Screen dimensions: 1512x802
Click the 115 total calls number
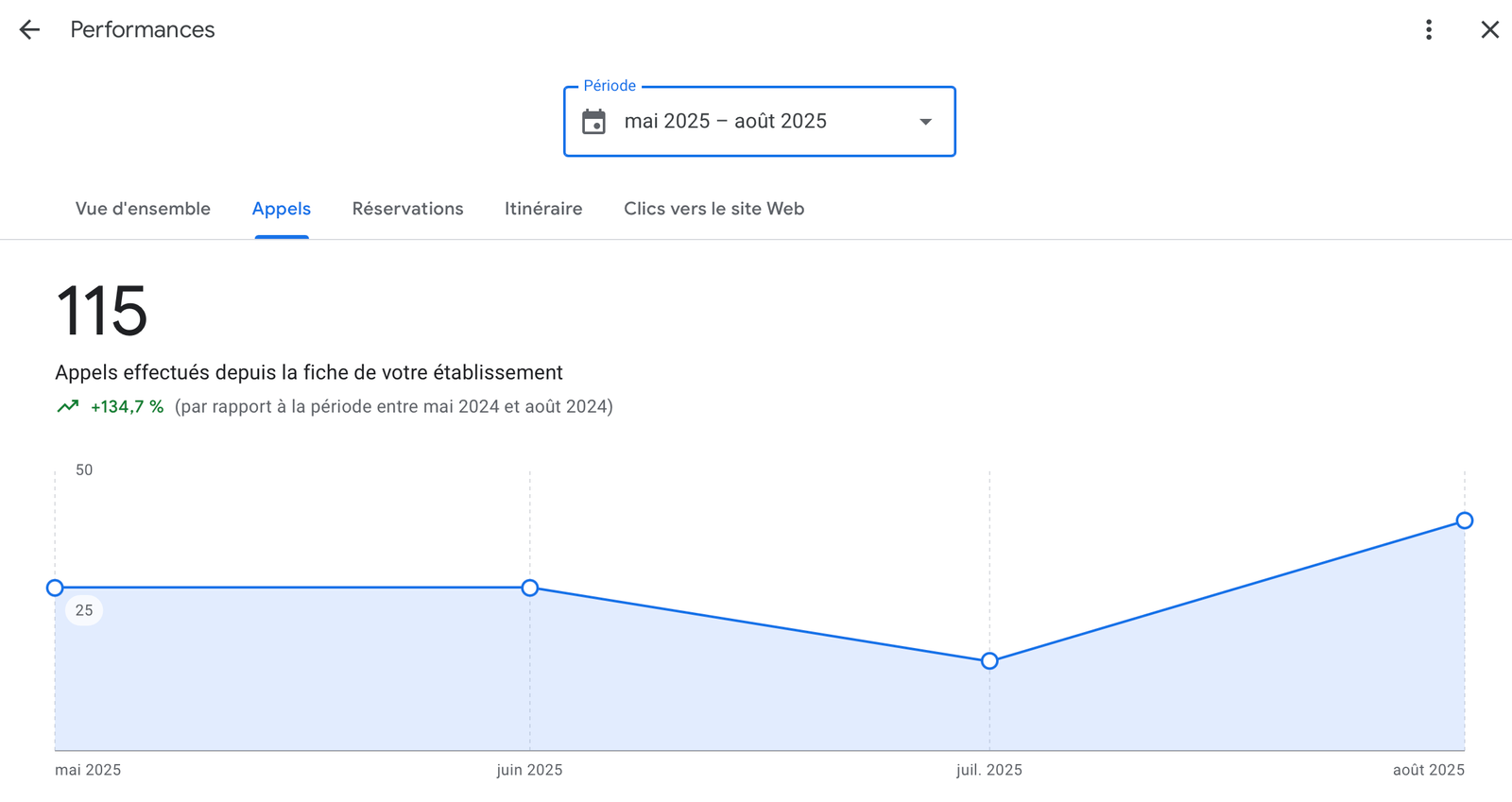(x=101, y=312)
